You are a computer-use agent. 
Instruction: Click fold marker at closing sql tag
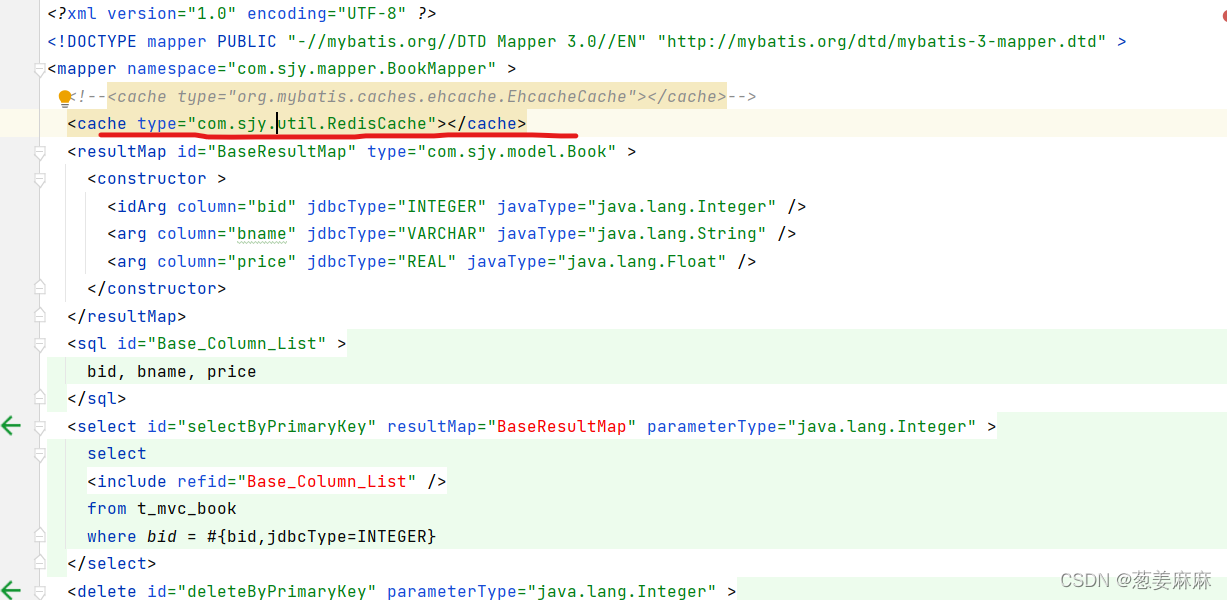point(40,398)
